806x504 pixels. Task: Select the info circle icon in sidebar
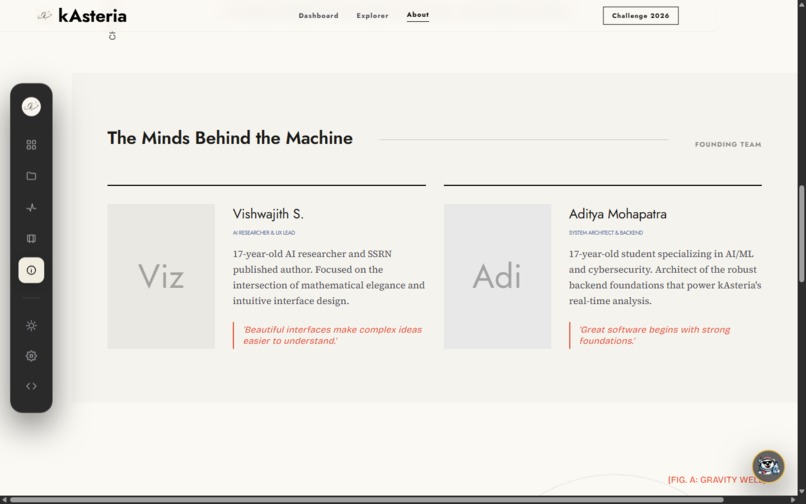(x=31, y=270)
